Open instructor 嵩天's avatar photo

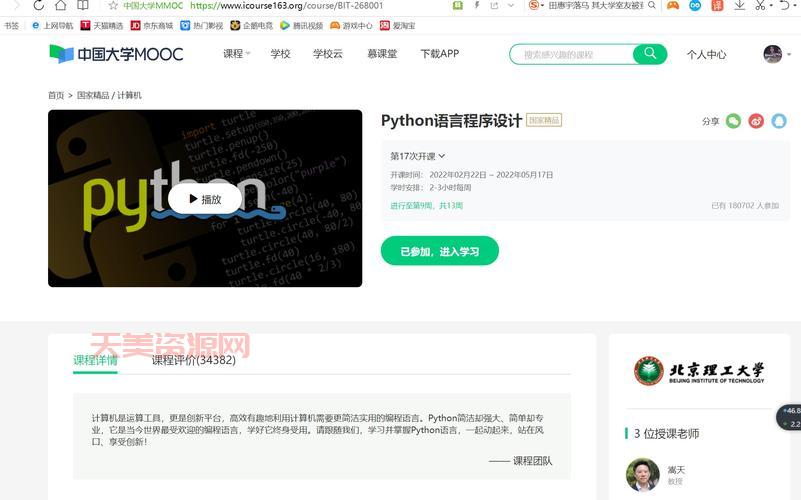coord(643,474)
